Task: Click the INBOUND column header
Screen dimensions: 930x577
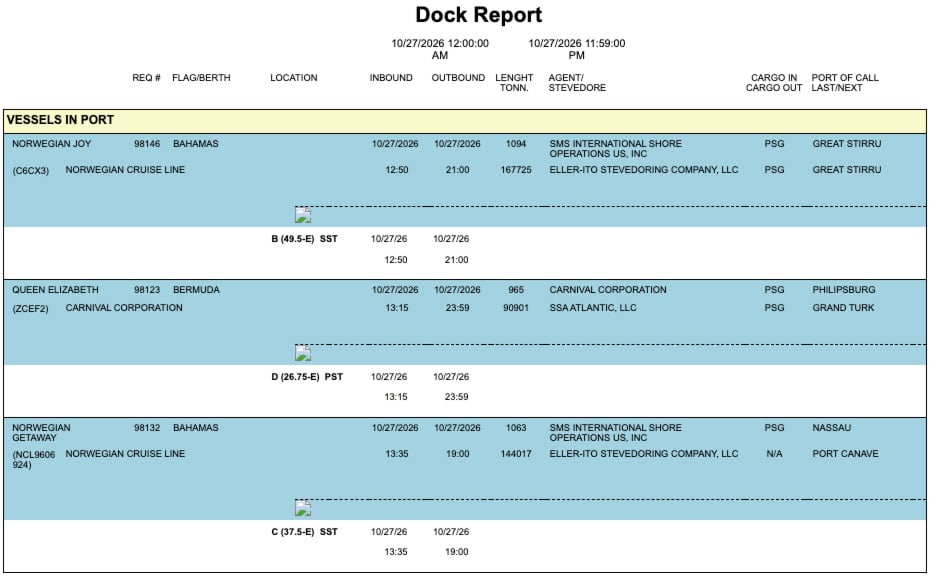Action: click(x=391, y=78)
